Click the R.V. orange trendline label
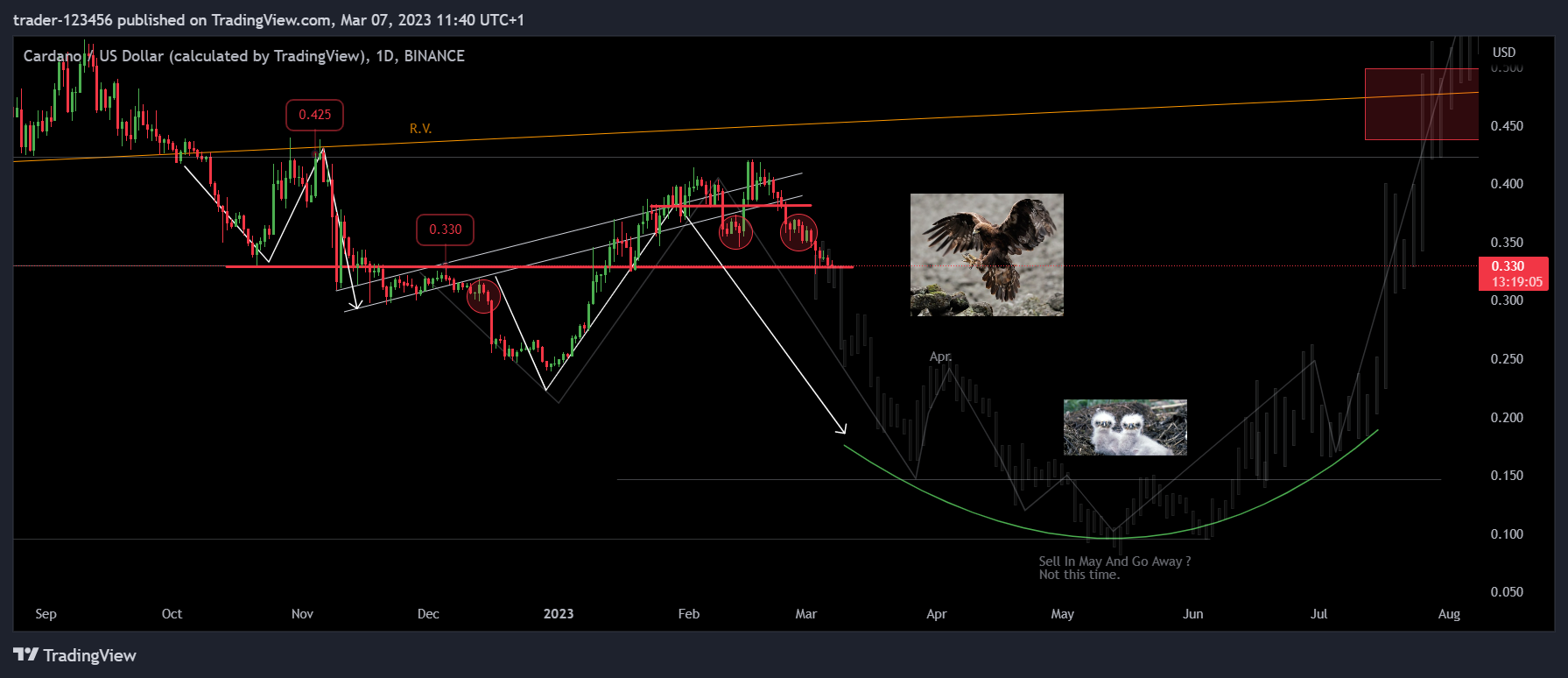1568x678 pixels. (x=420, y=129)
